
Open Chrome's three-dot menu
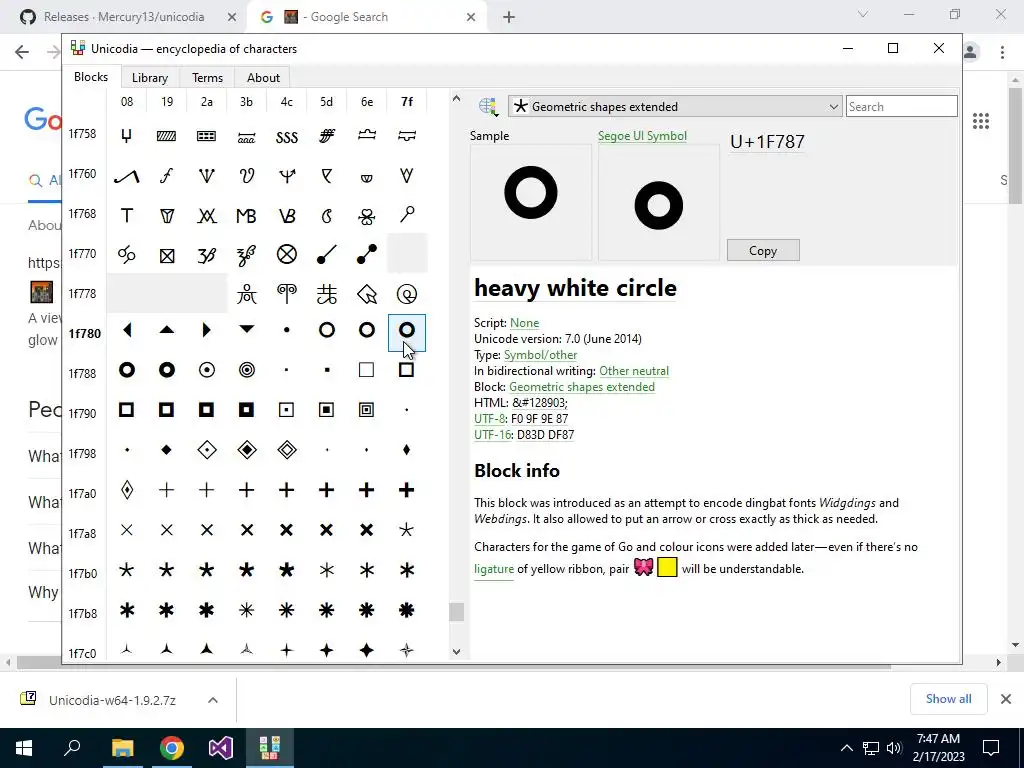tap(1002, 52)
